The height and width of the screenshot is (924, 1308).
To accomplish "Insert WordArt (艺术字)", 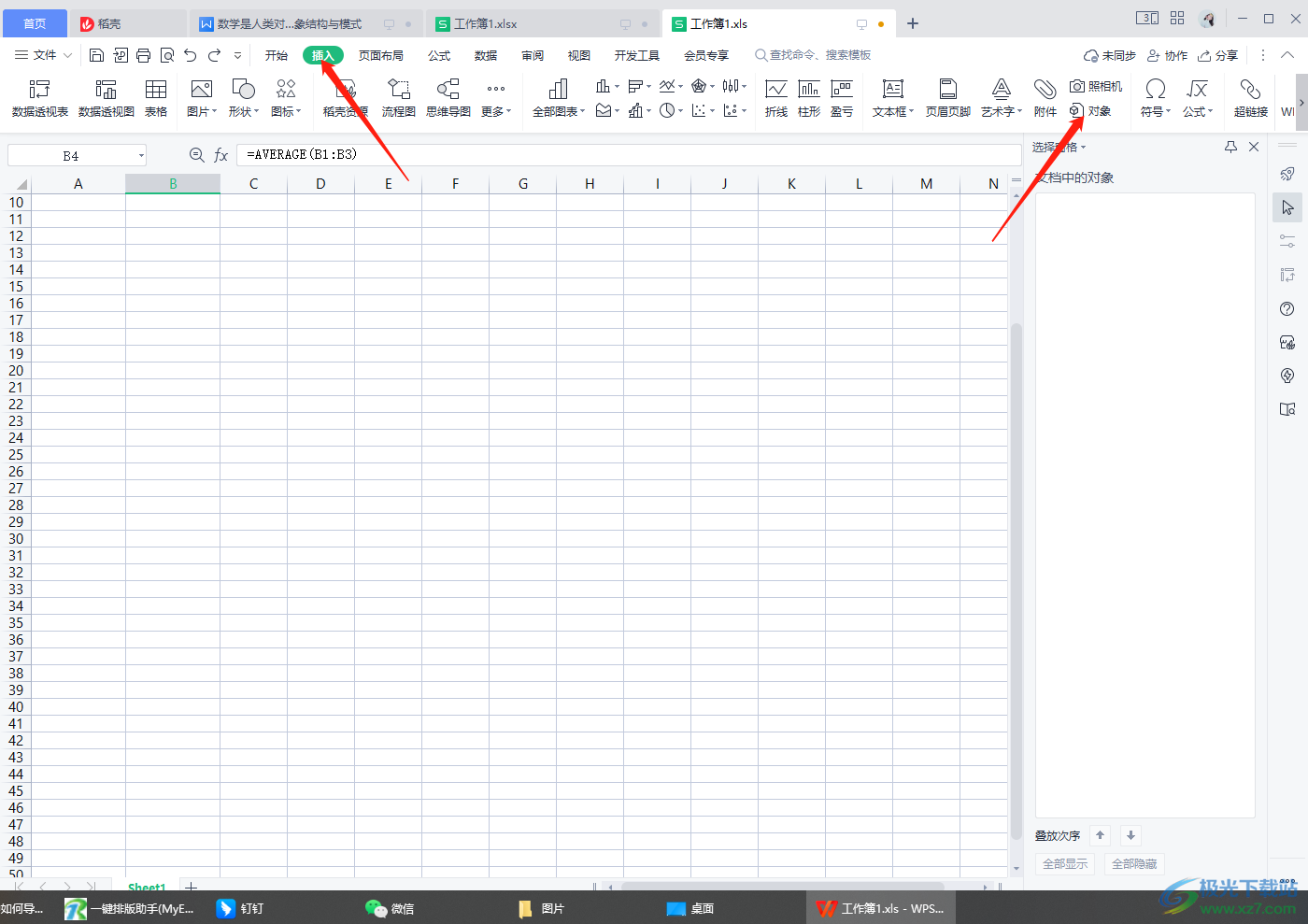I will (x=1002, y=98).
